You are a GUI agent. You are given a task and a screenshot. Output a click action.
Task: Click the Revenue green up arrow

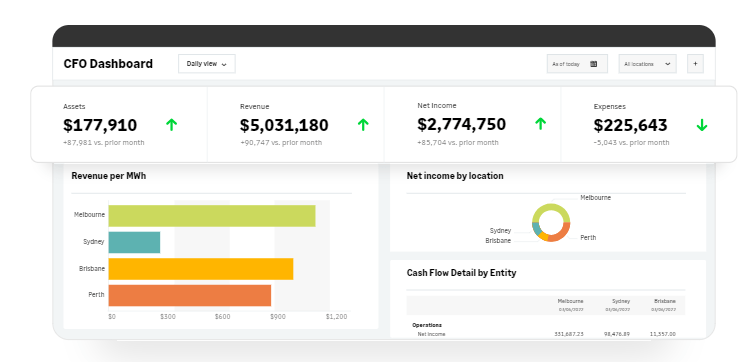(363, 125)
